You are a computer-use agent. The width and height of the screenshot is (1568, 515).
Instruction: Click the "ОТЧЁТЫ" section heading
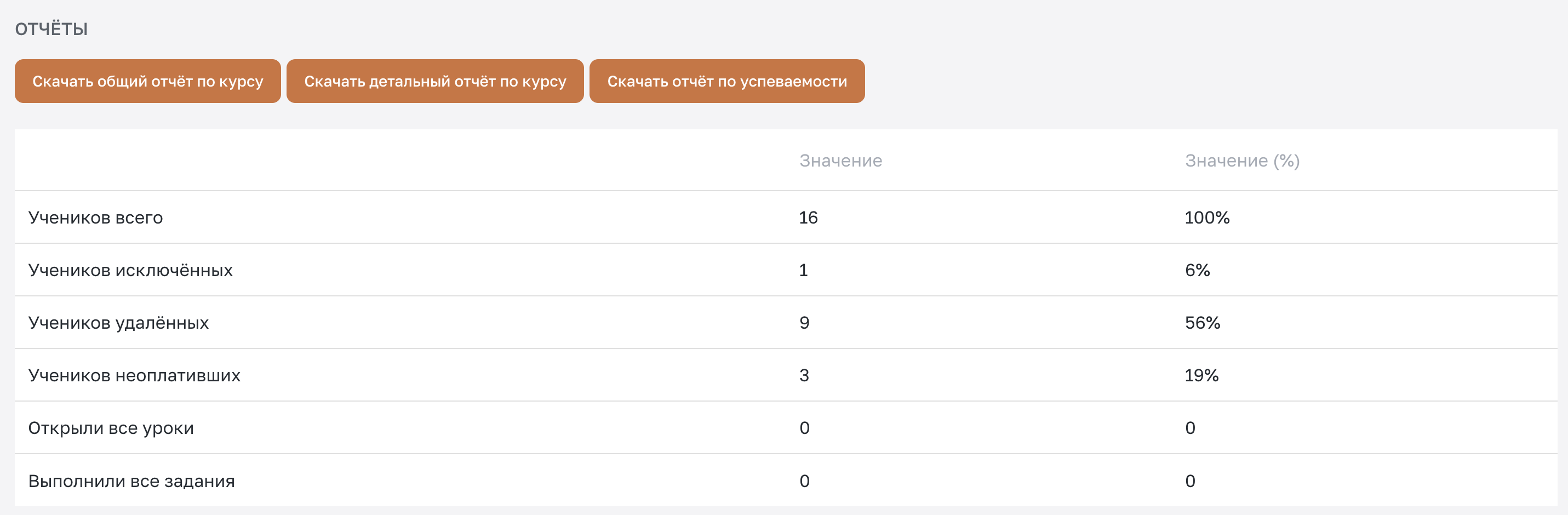click(x=51, y=29)
